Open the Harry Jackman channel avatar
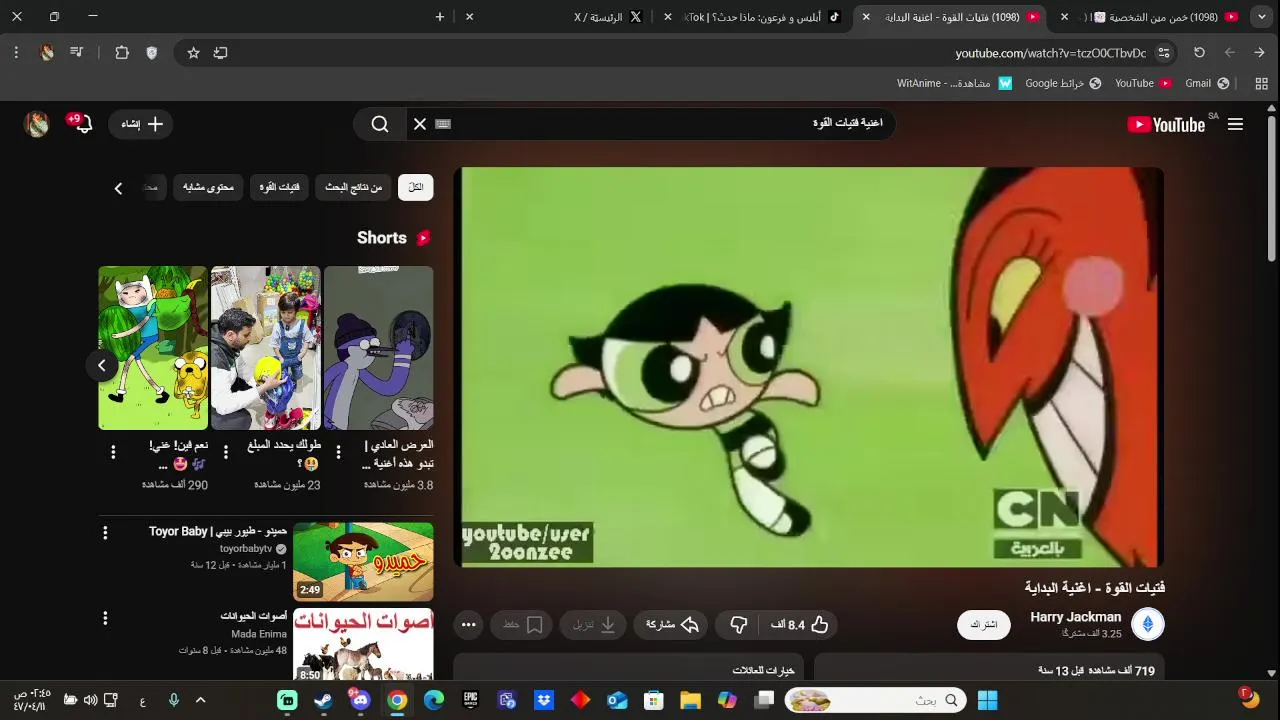The width and height of the screenshot is (1280, 720). [x=1148, y=625]
